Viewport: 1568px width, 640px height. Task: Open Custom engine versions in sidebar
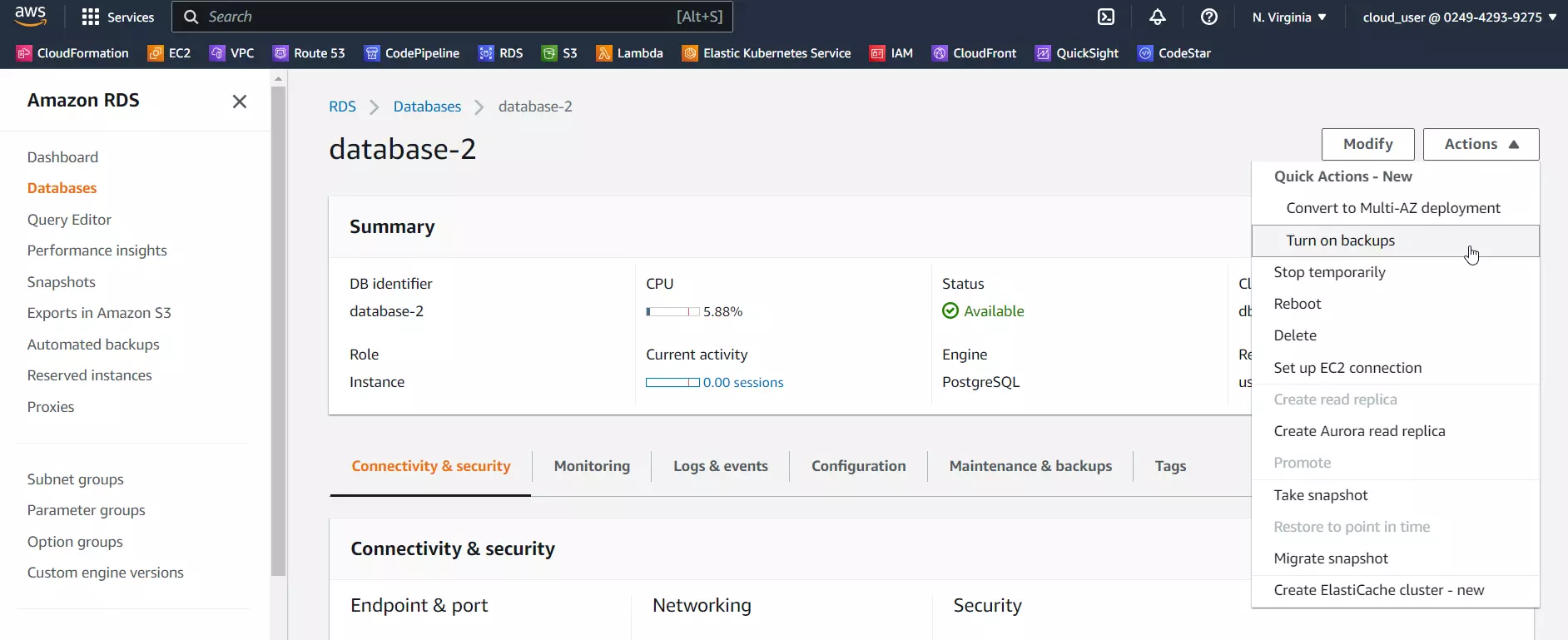[x=105, y=573]
